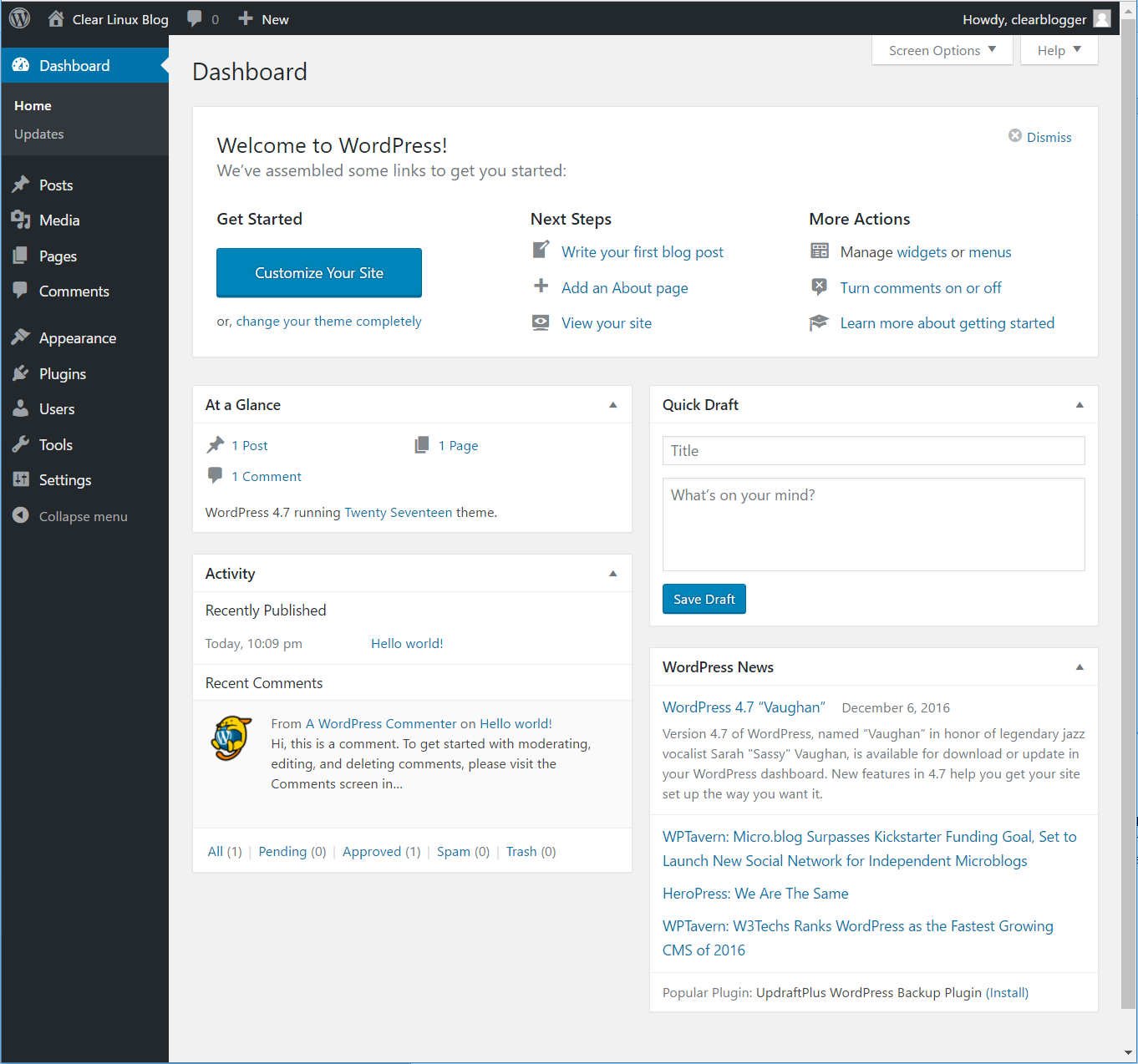Click the eye icon beside View your site
Image resolution: width=1138 pixels, height=1064 pixels.
point(541,322)
